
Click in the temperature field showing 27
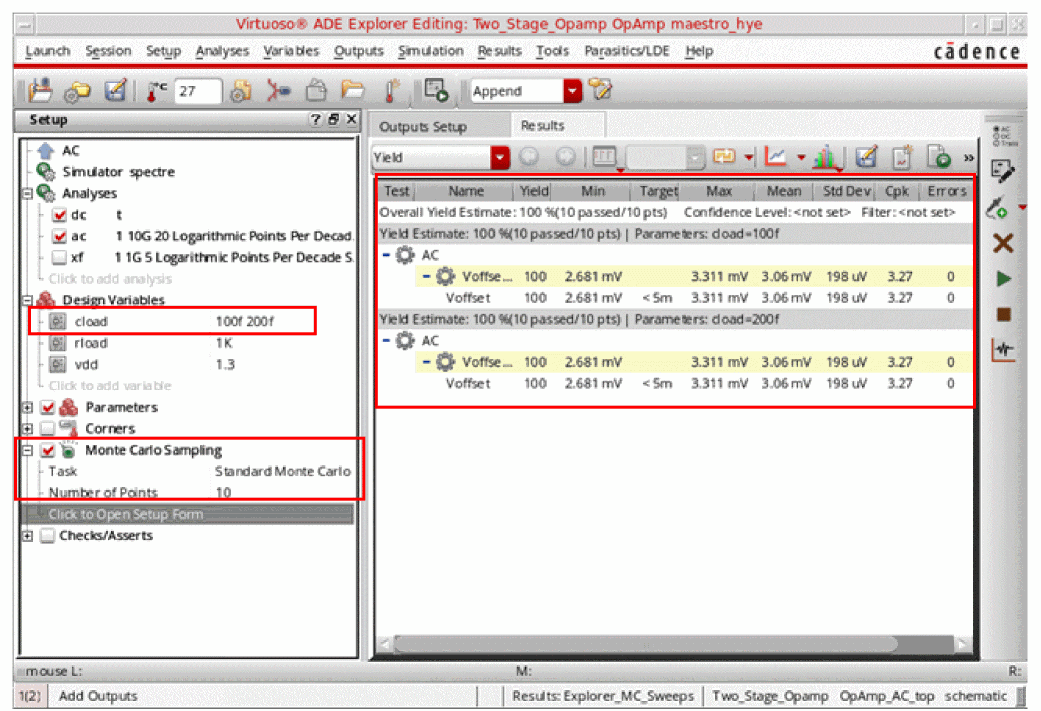click(197, 91)
